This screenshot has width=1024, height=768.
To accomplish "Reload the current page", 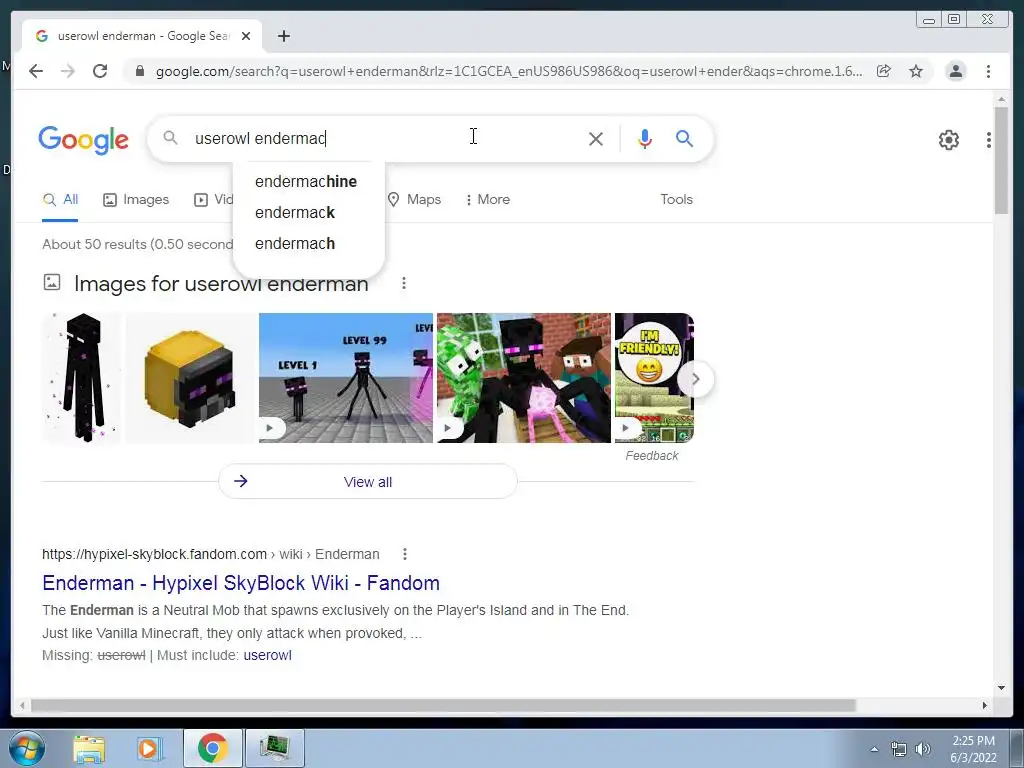I will click(100, 71).
